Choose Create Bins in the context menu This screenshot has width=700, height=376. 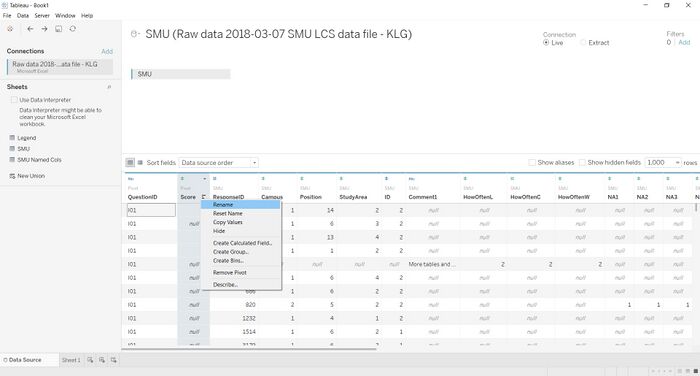(x=241, y=260)
